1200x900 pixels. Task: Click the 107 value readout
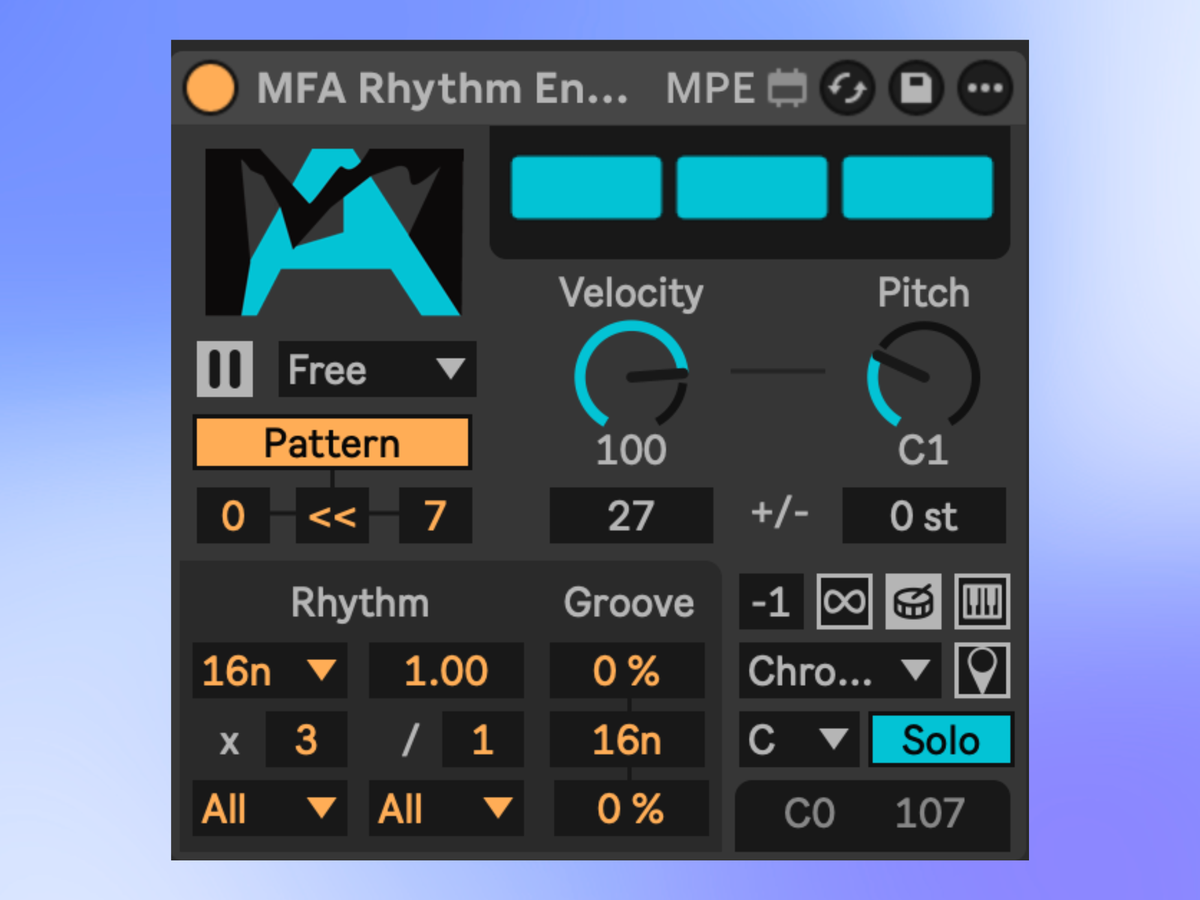(930, 814)
